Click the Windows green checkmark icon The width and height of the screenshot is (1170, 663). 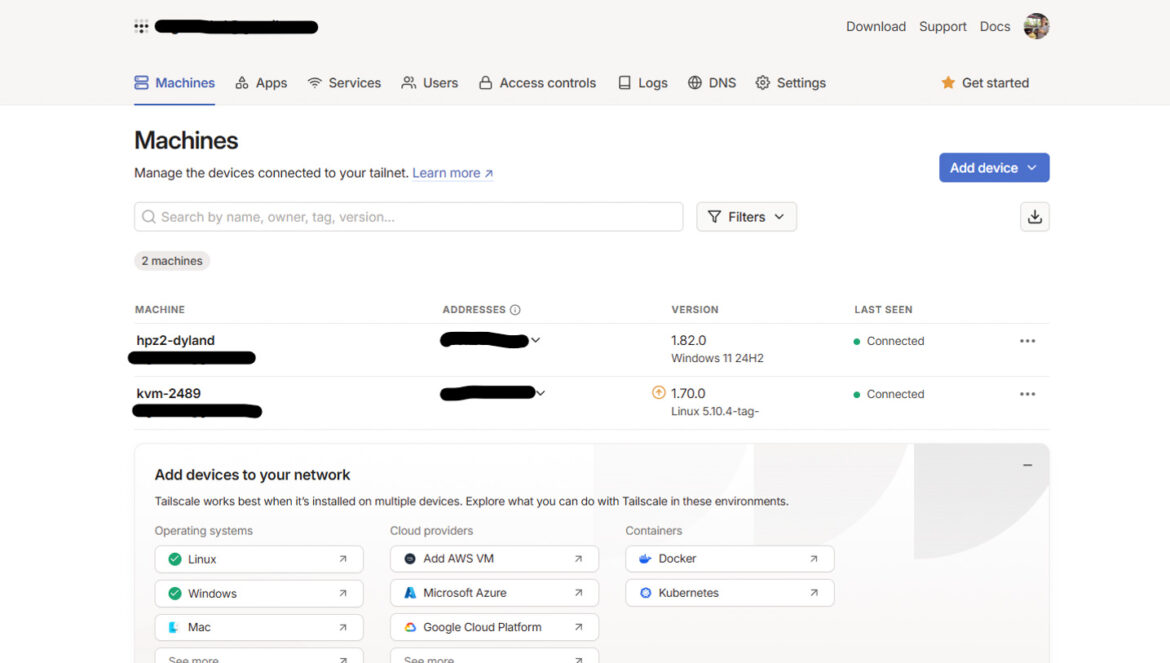(x=175, y=593)
